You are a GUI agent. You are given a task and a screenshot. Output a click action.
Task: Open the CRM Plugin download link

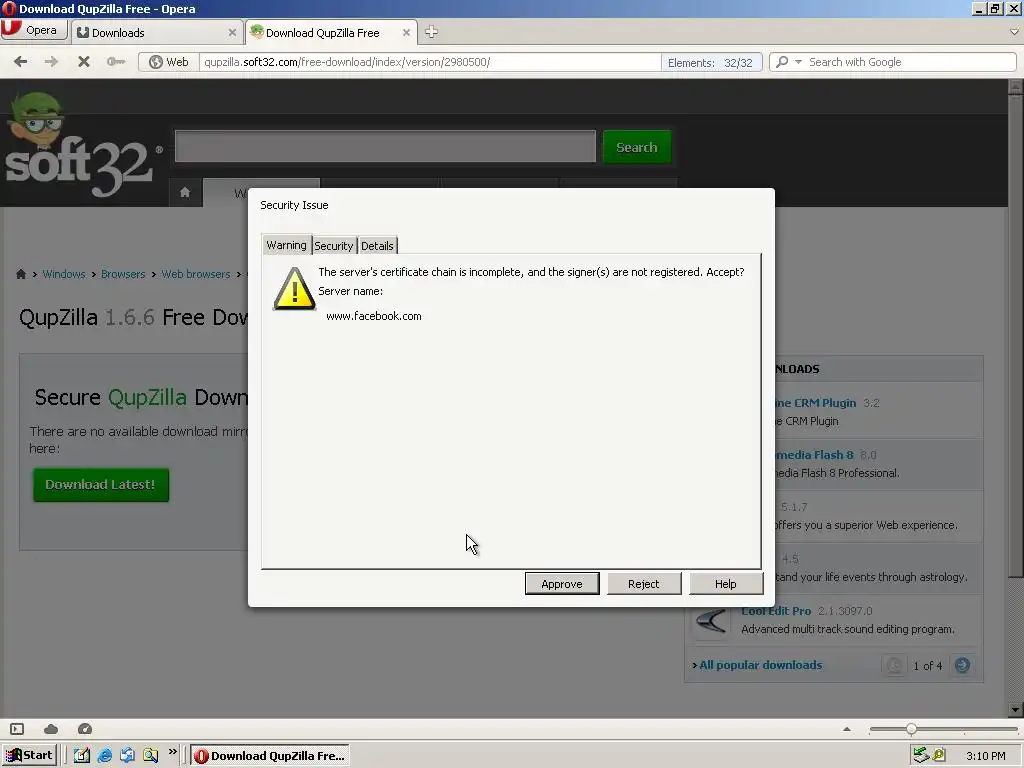[815, 403]
